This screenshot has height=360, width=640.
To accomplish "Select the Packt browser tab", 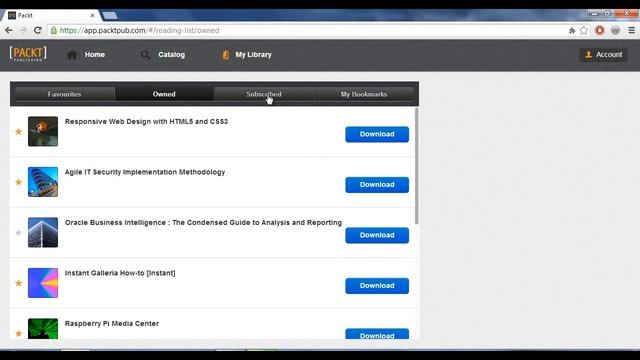I will tap(50, 15).
